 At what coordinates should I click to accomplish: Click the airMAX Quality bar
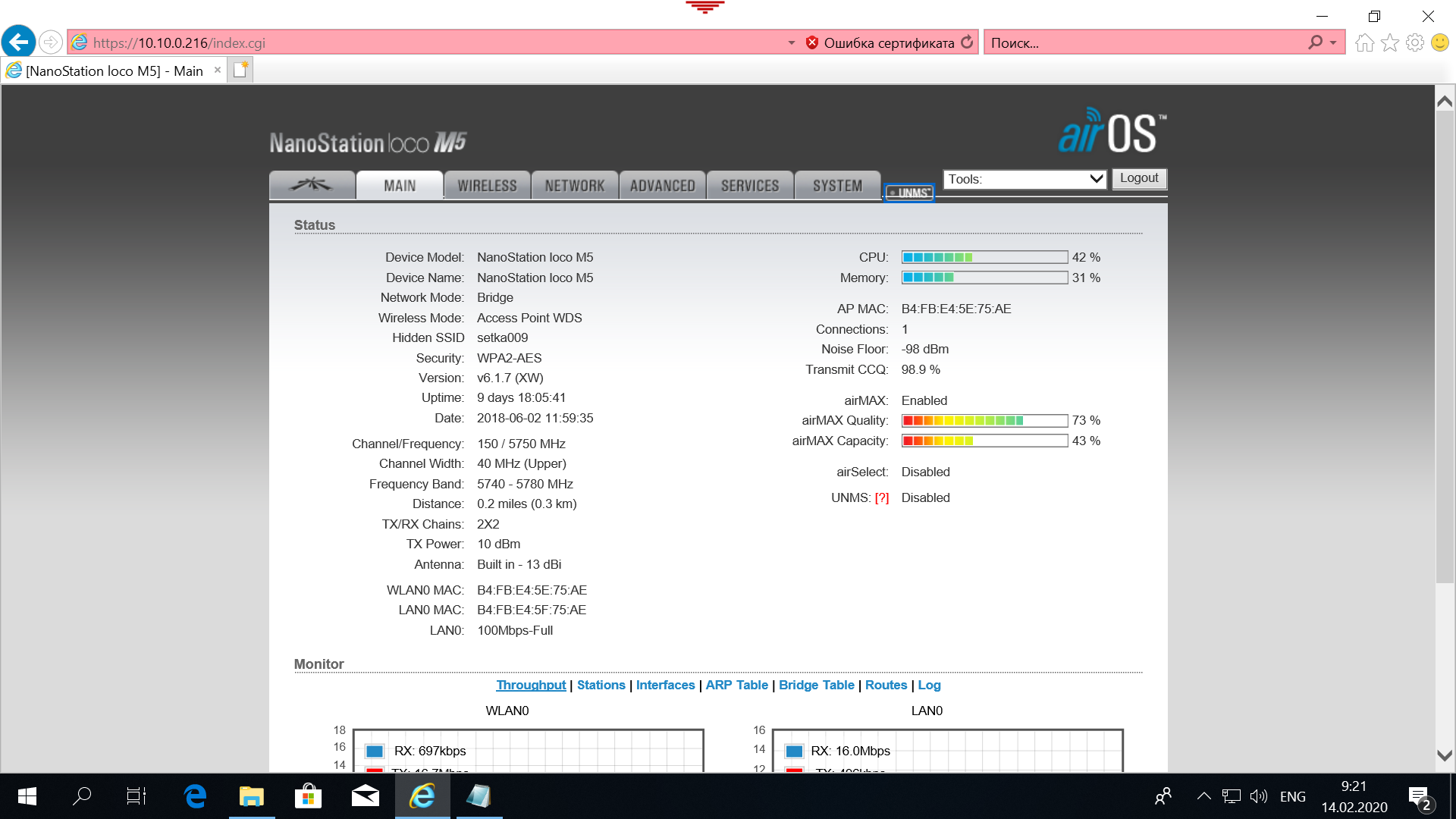coord(984,420)
